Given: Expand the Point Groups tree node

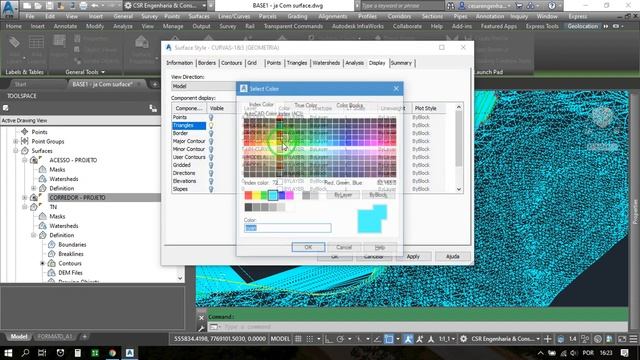Looking at the screenshot, I should (16, 141).
